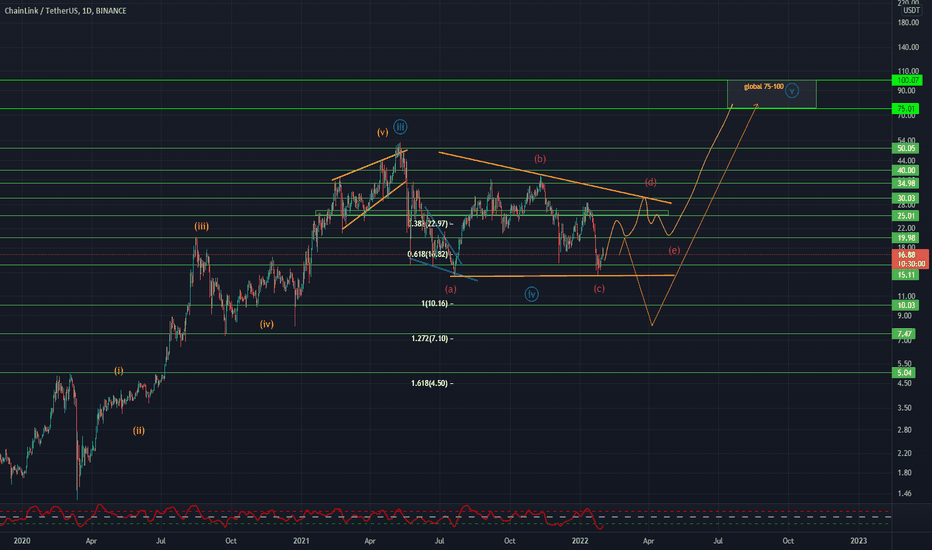Select the red (e) correction label
This screenshot has height=550, width=932.
pyautogui.click(x=673, y=250)
